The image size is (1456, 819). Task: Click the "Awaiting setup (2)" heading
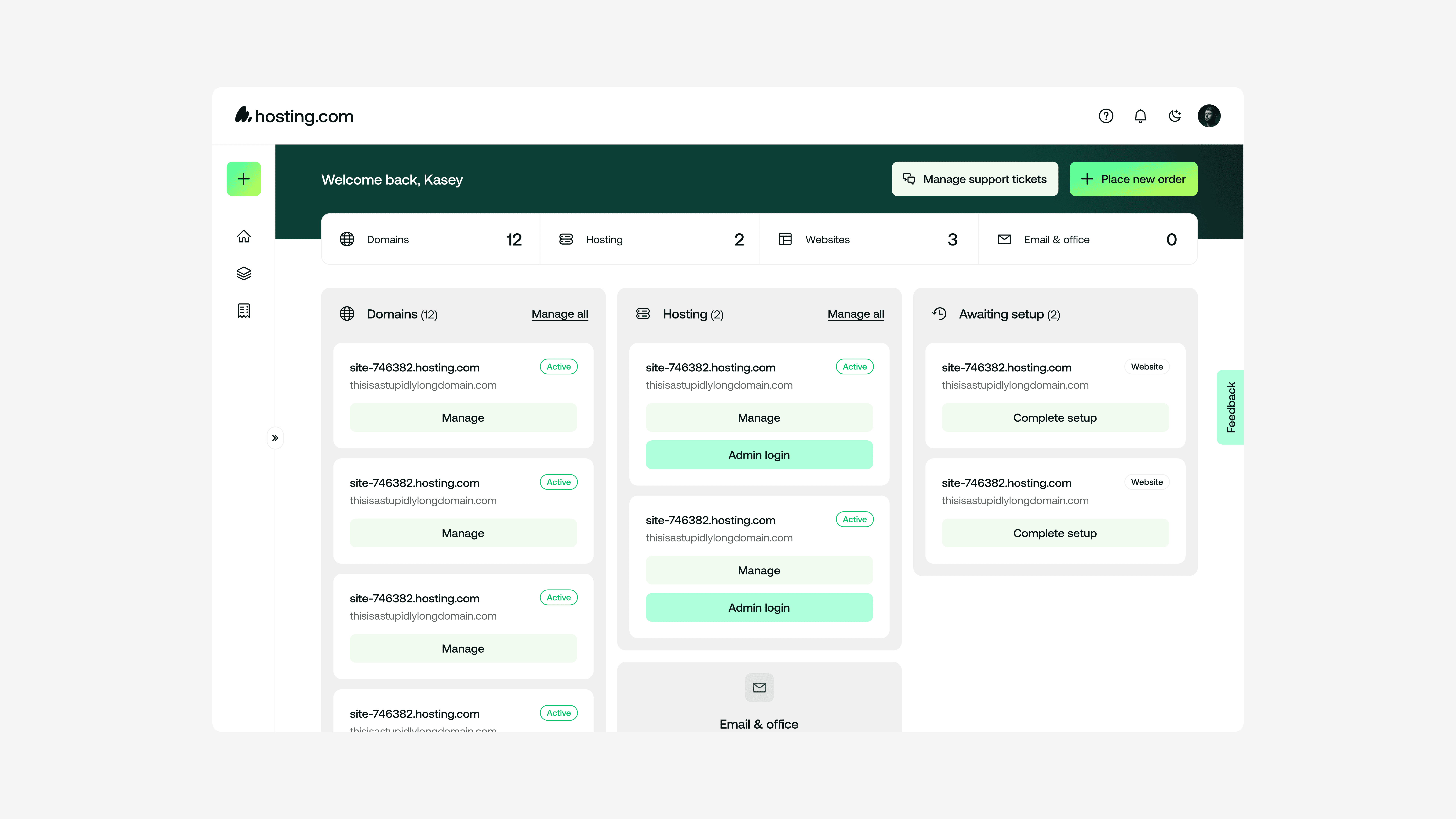coord(1010,314)
